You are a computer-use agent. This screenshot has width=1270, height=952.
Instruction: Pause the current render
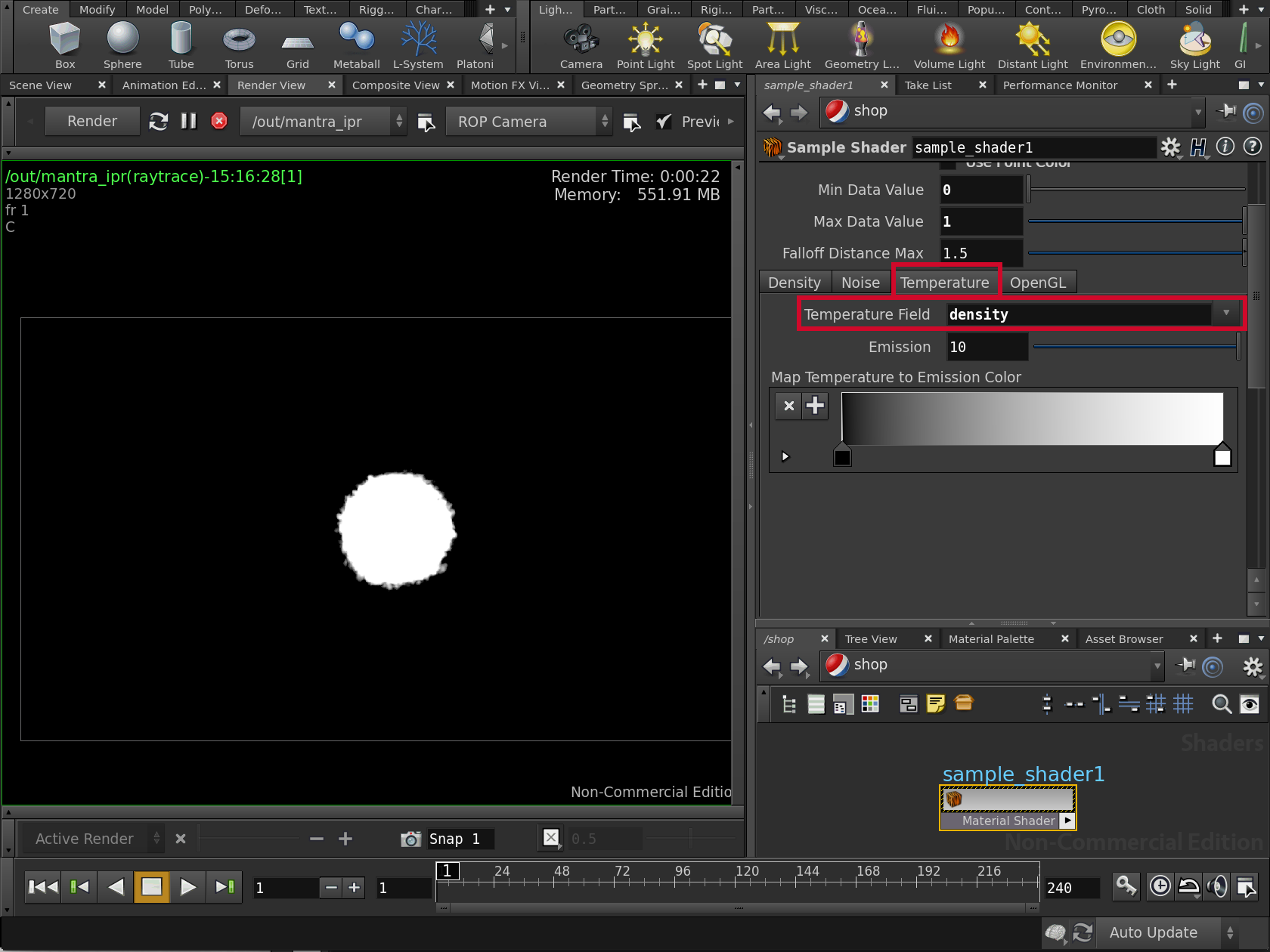click(x=188, y=121)
